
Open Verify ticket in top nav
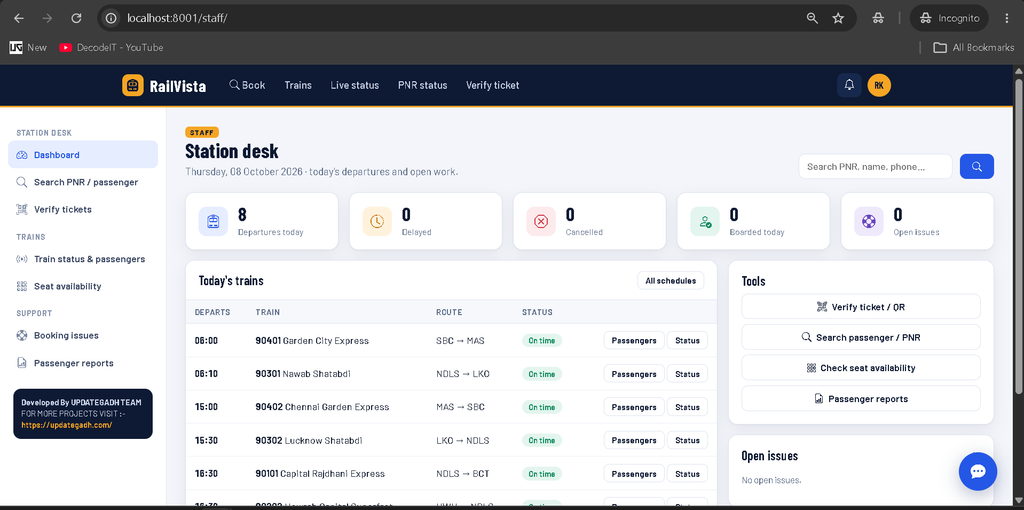[492, 85]
